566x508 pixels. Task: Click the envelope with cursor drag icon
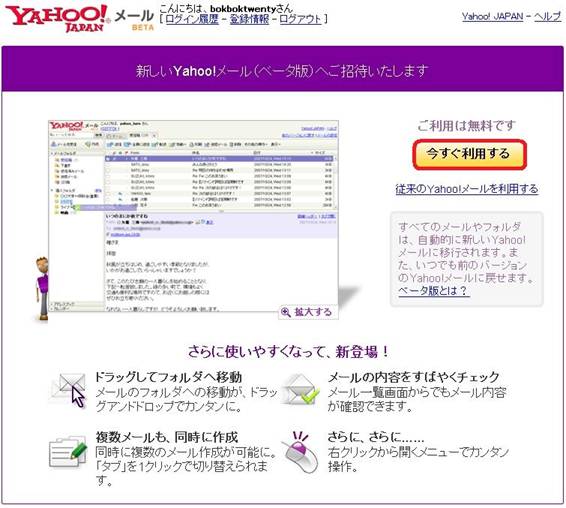(69, 390)
